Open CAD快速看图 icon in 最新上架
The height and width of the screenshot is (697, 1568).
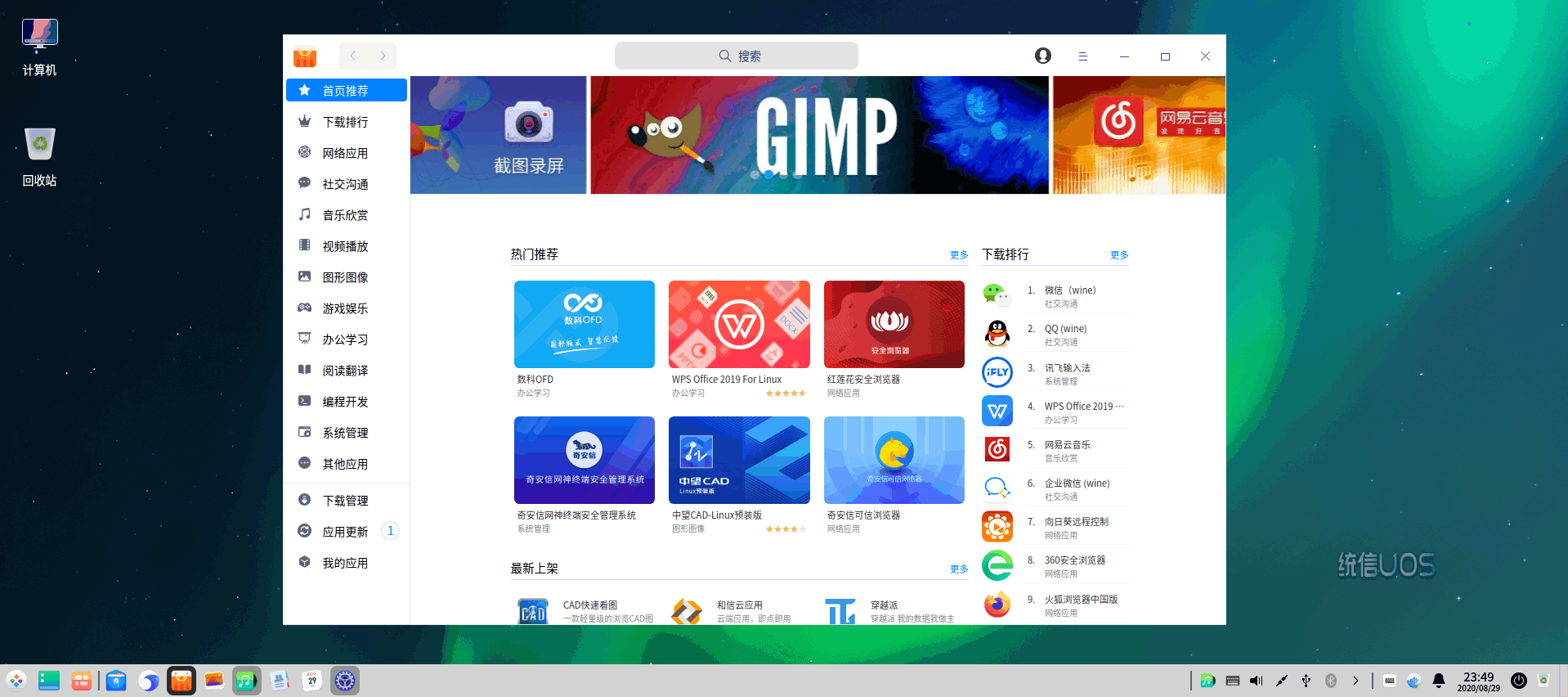(x=533, y=611)
